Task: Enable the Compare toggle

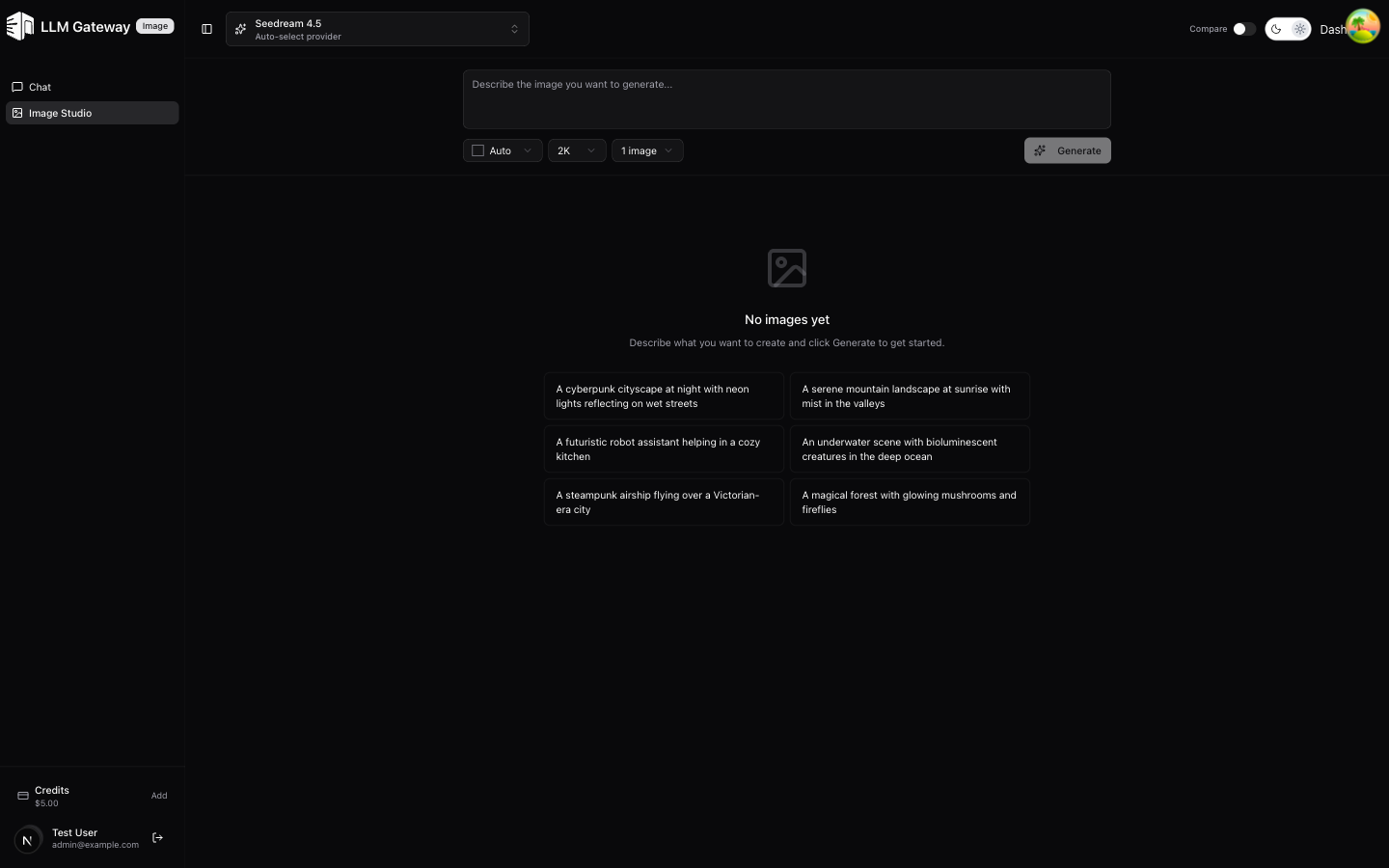Action: (1243, 29)
